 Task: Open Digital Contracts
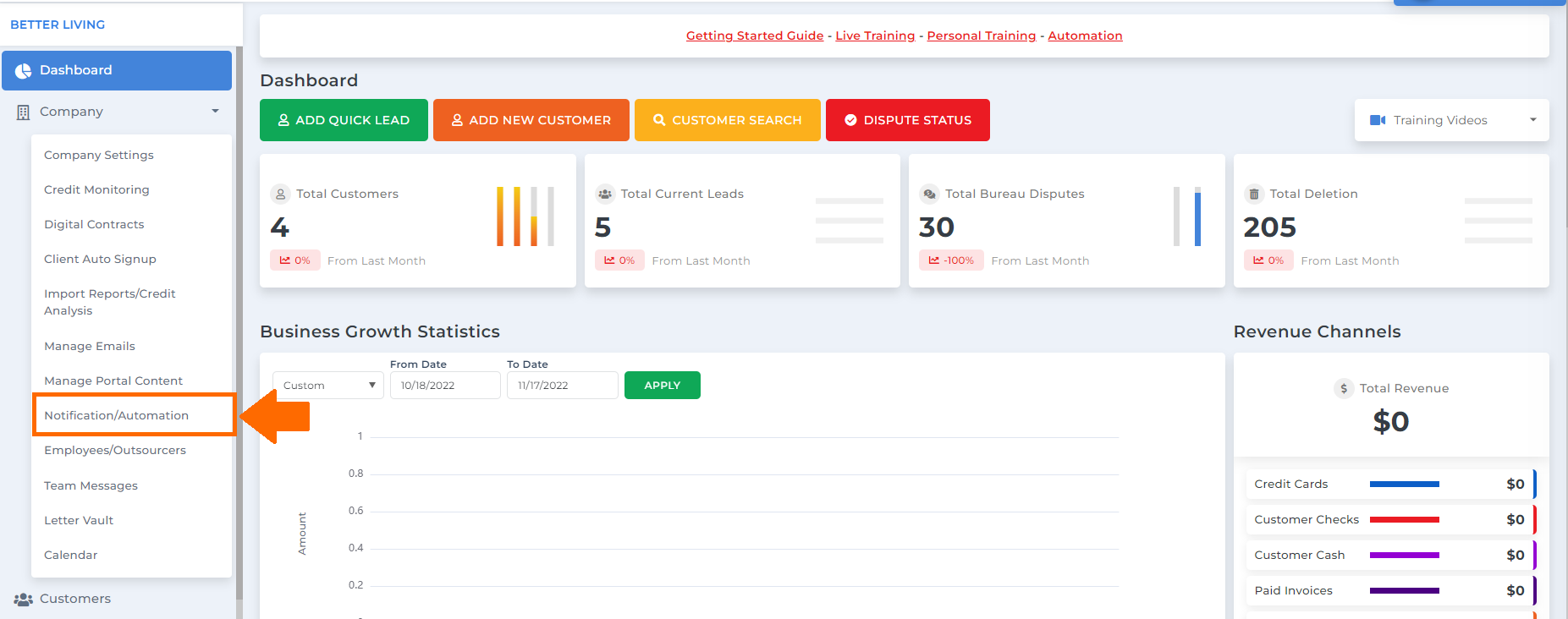pos(94,224)
